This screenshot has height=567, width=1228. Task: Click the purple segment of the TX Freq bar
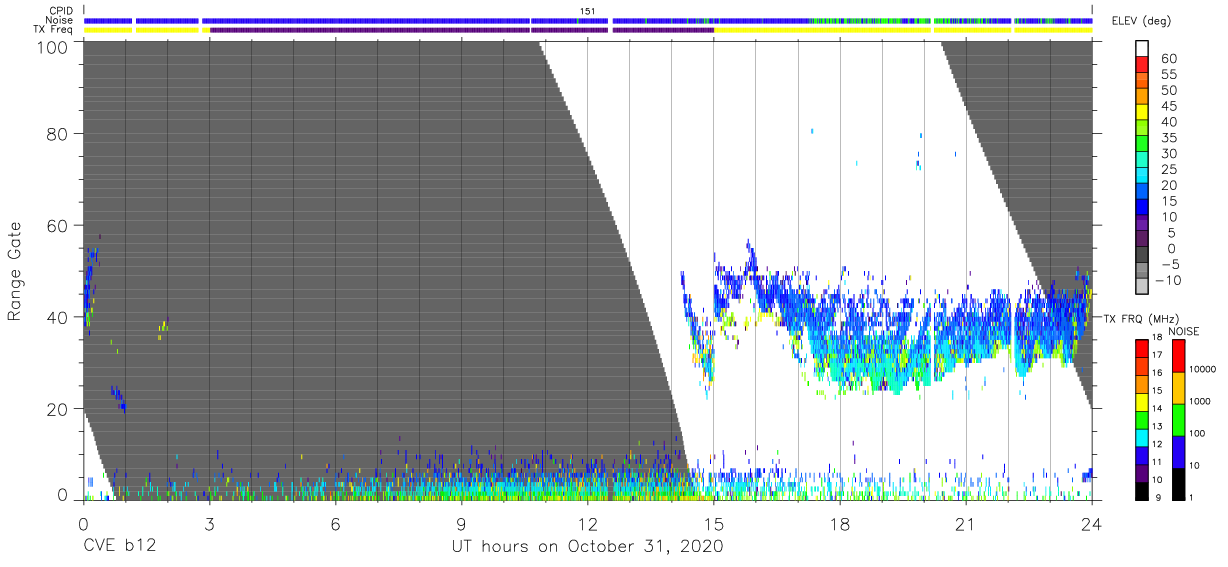tap(461, 30)
